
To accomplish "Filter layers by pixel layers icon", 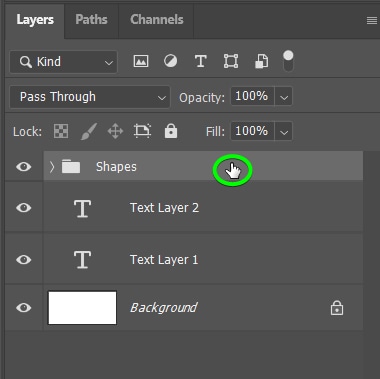I will 141,61.
